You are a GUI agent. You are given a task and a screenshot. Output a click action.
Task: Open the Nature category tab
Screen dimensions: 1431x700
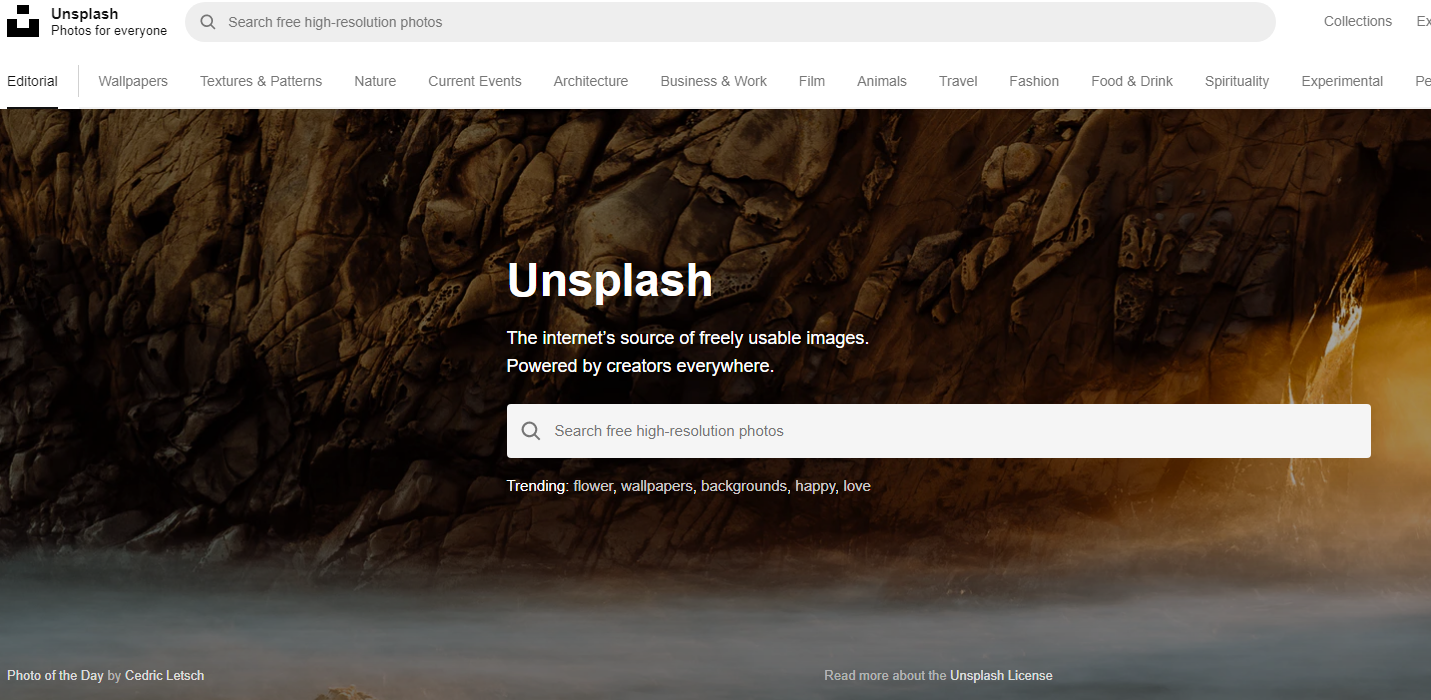[x=375, y=81]
